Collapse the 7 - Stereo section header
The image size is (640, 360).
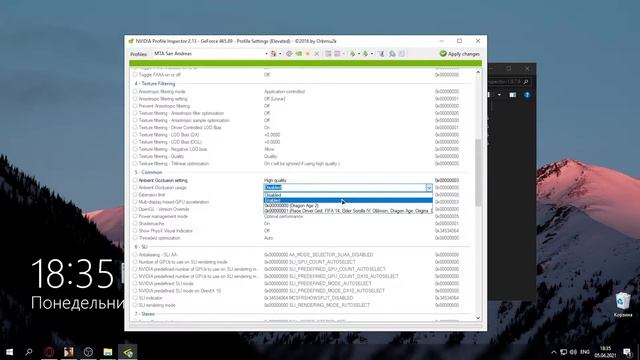pos(144,314)
